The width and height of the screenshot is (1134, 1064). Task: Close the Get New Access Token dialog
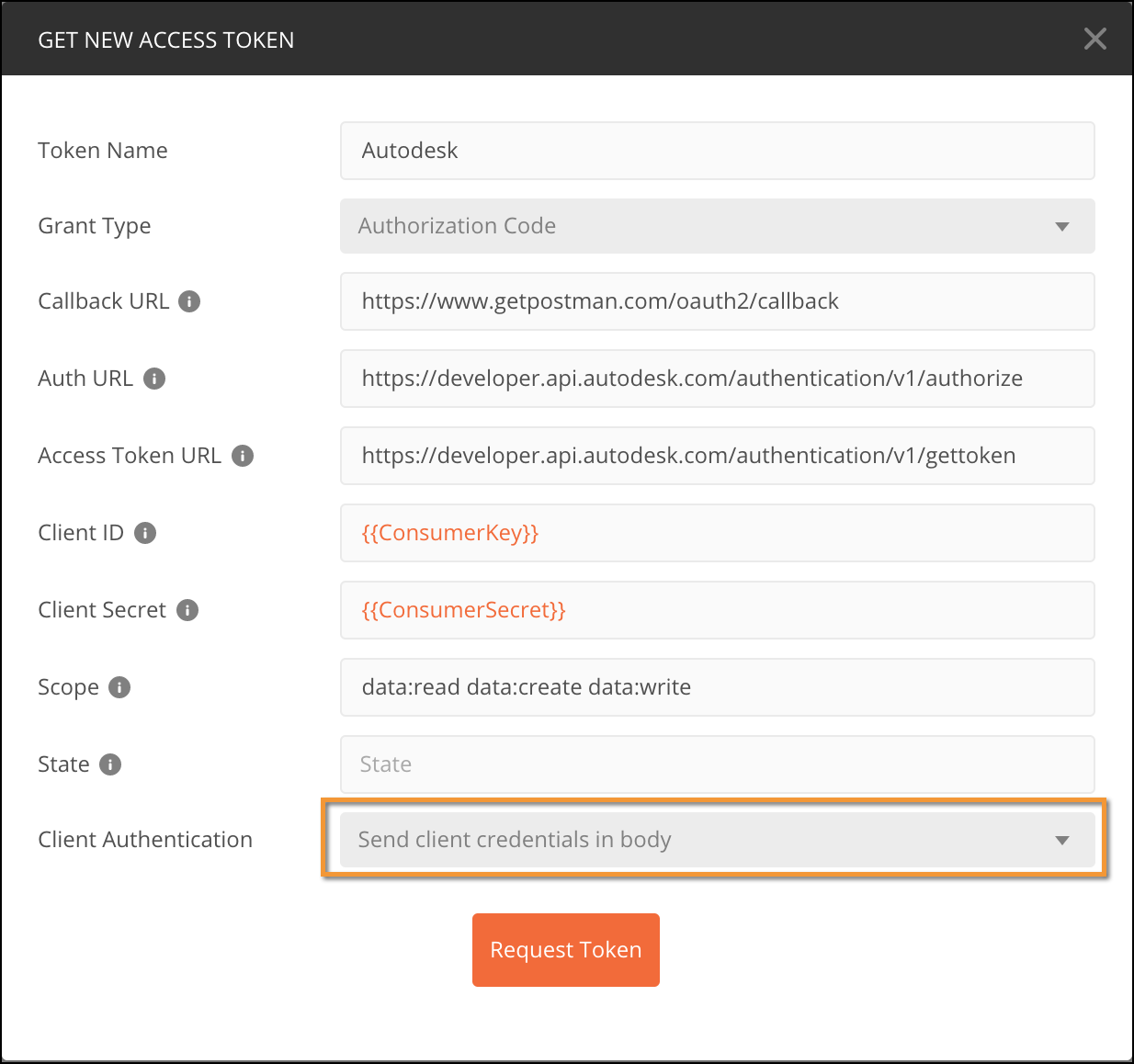[x=1094, y=39]
